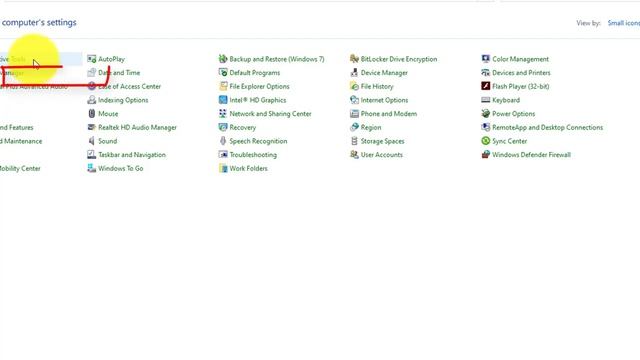Select the Sync Center label

pos(509,141)
